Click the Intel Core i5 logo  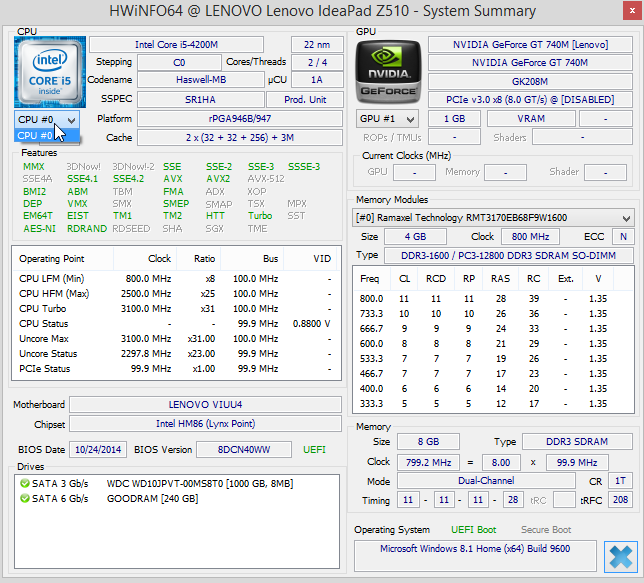(50, 72)
